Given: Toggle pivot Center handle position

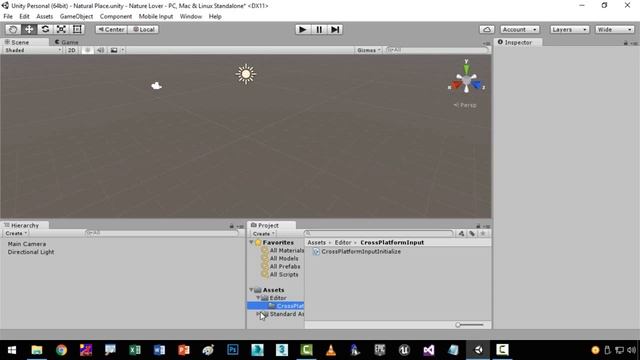Looking at the screenshot, I should point(111,29).
